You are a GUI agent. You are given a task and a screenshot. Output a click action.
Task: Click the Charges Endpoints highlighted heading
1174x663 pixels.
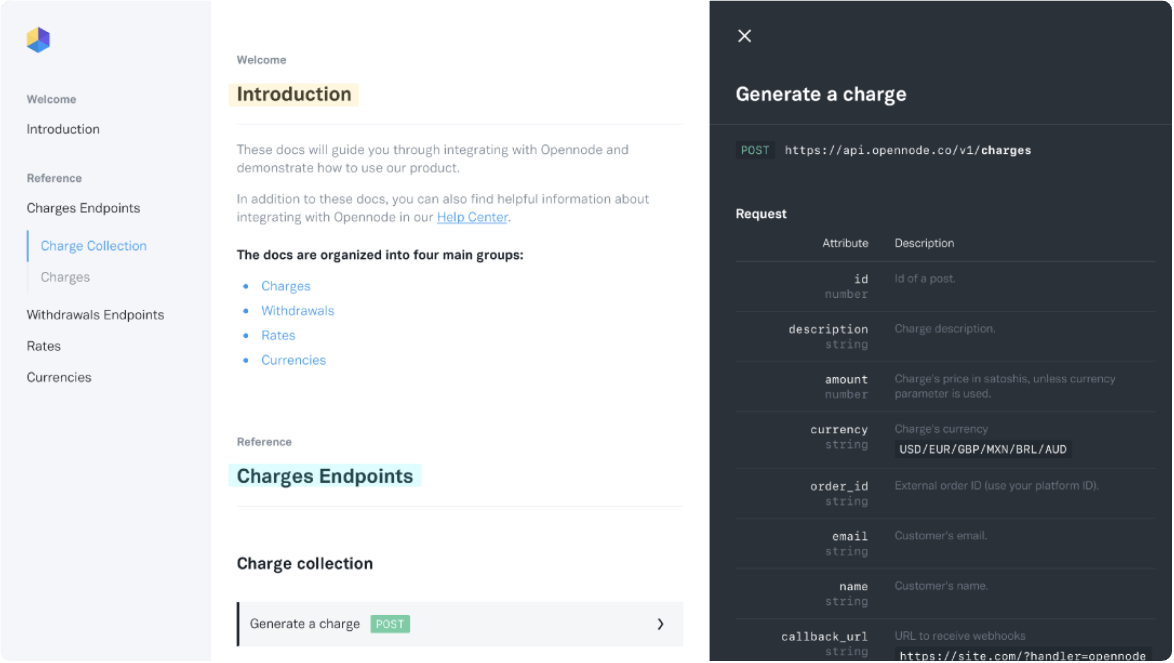pyautogui.click(x=325, y=476)
